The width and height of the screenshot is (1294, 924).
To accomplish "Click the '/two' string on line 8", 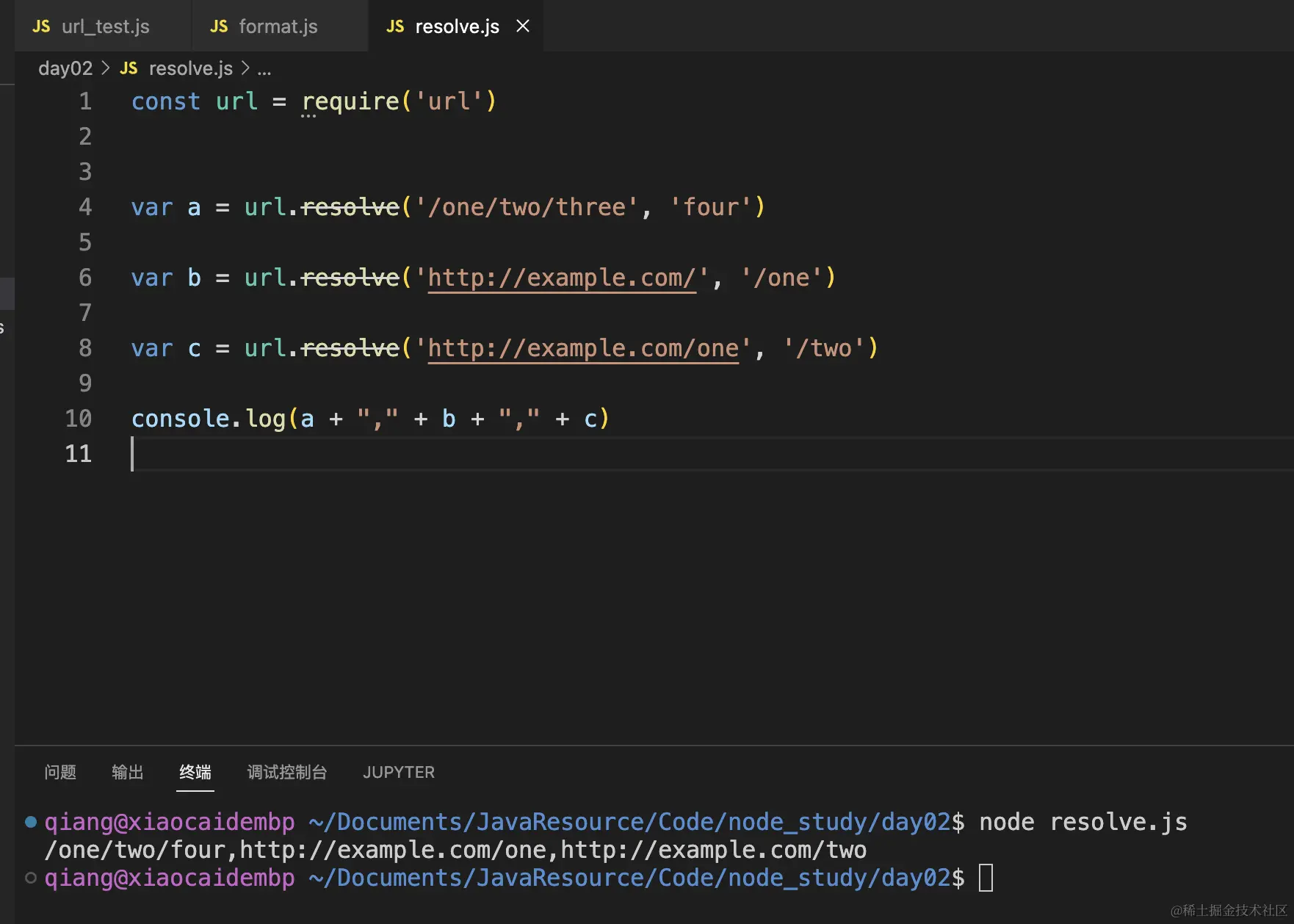I will coord(823,348).
